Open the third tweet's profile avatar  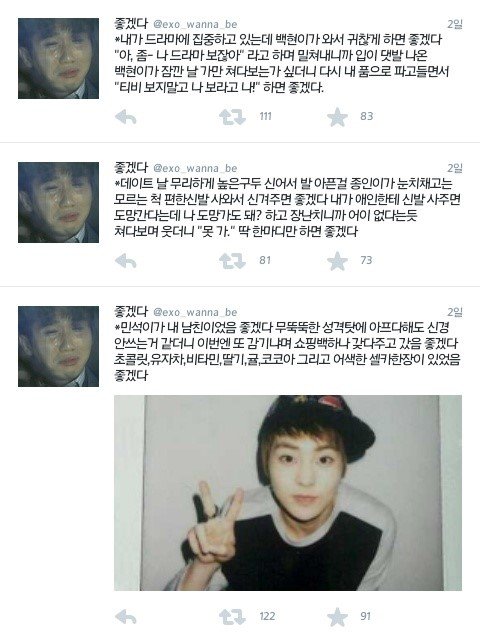[59, 346]
